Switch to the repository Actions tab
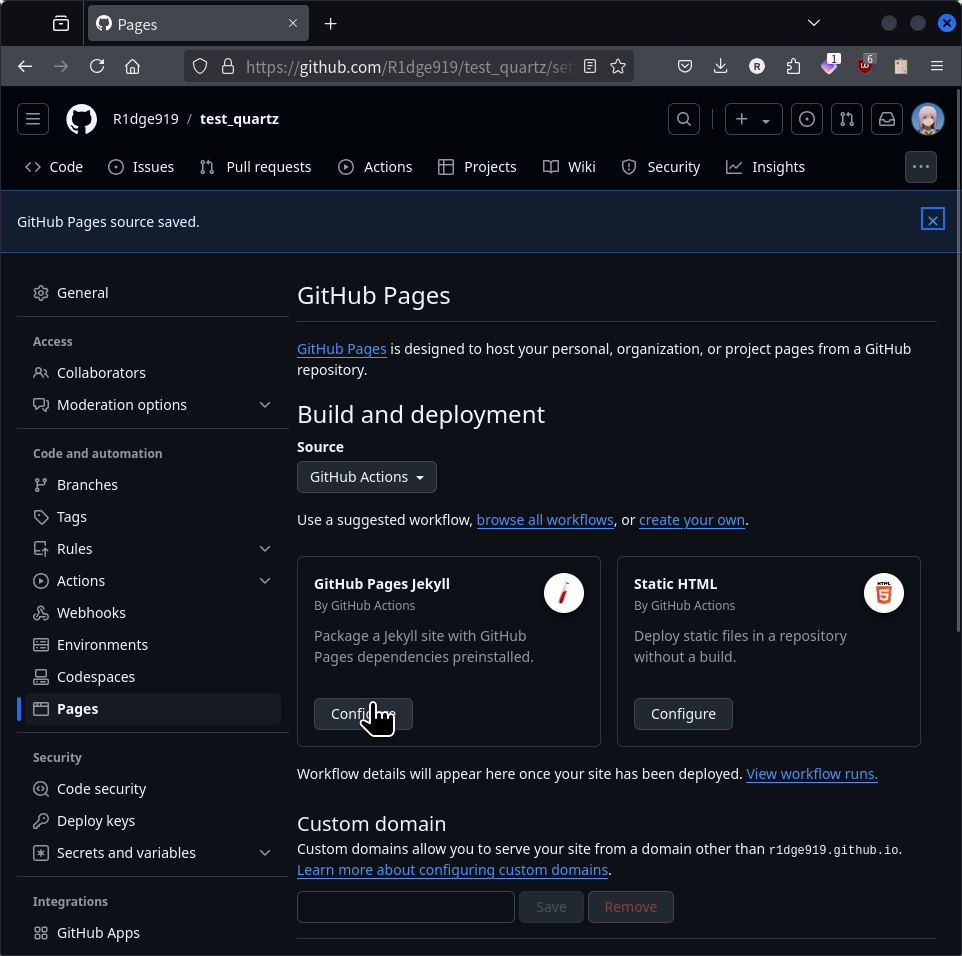 pyautogui.click(x=375, y=167)
